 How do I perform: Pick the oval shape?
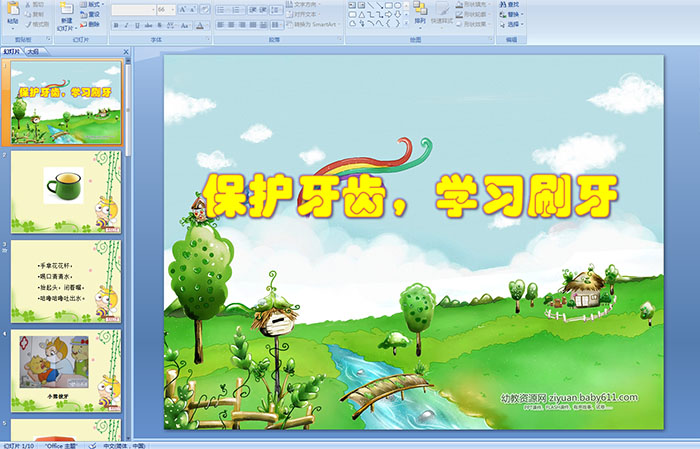(x=397, y=5)
